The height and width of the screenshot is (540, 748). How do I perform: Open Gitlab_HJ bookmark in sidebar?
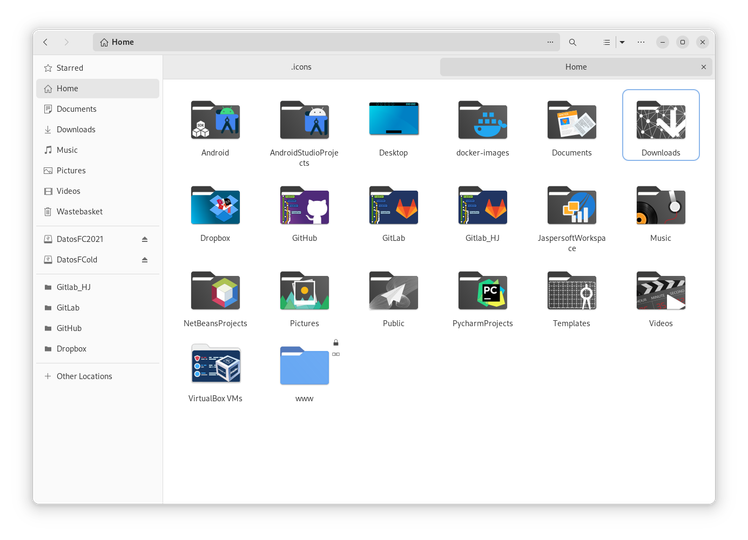click(x=98, y=287)
